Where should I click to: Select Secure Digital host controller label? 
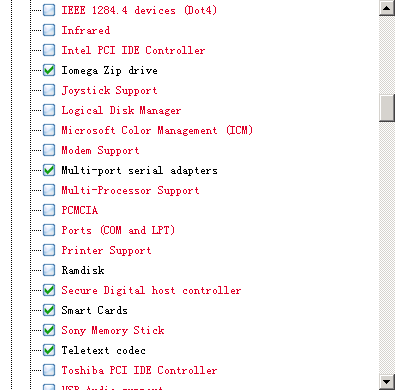coord(151,290)
